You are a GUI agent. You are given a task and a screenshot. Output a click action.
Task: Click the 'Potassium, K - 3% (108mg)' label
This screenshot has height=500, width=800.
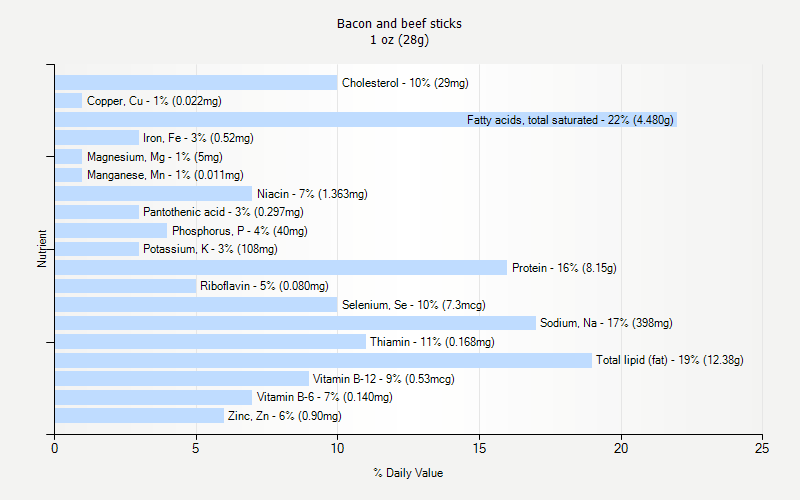tap(210, 249)
